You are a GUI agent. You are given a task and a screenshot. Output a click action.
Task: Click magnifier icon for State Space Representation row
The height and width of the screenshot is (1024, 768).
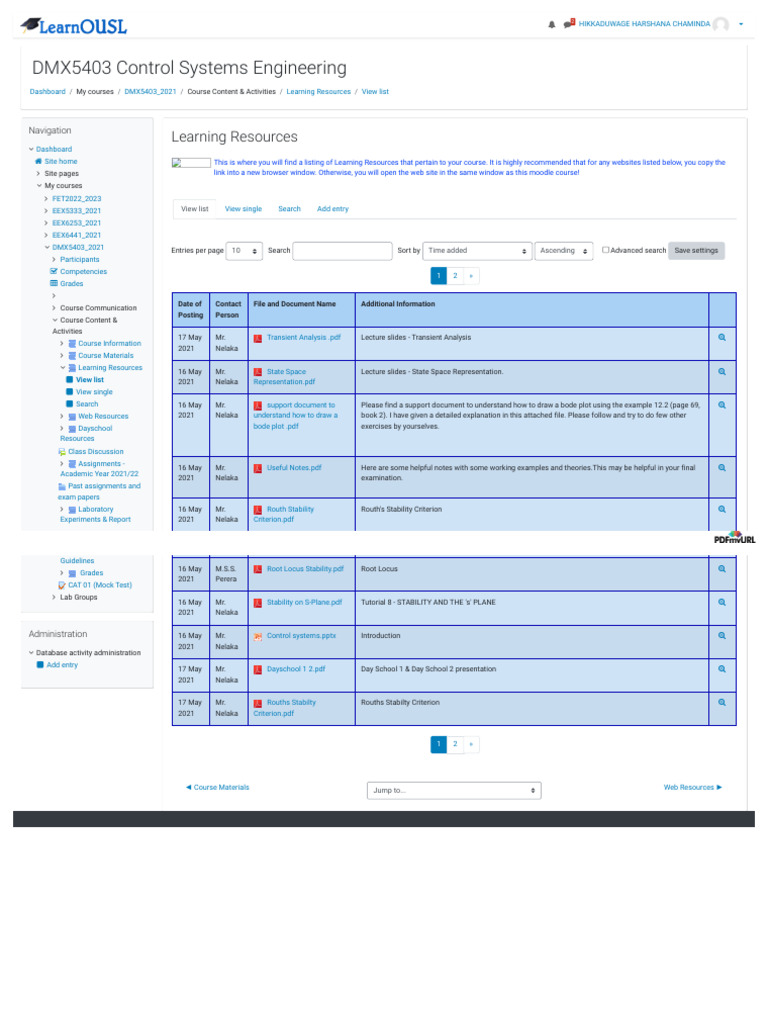point(722,372)
